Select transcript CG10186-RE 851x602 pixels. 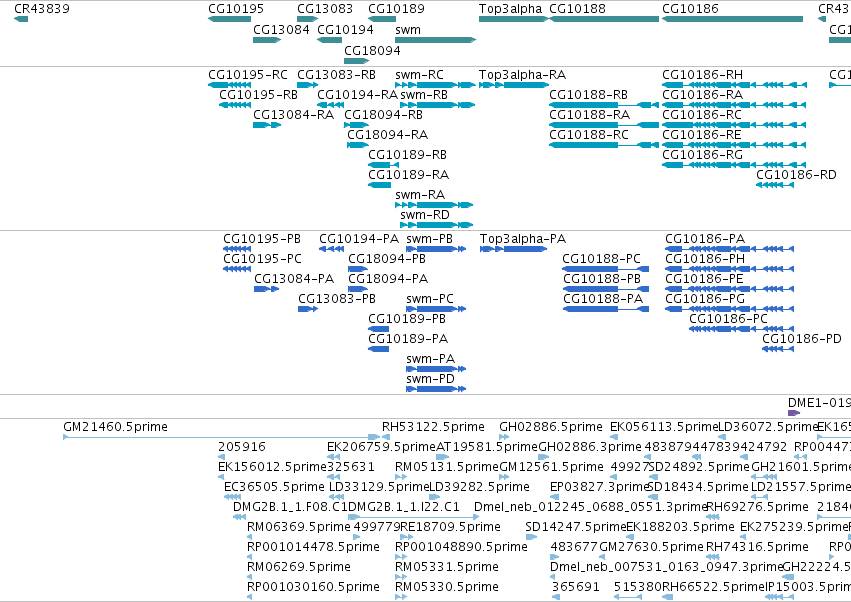pos(734,145)
